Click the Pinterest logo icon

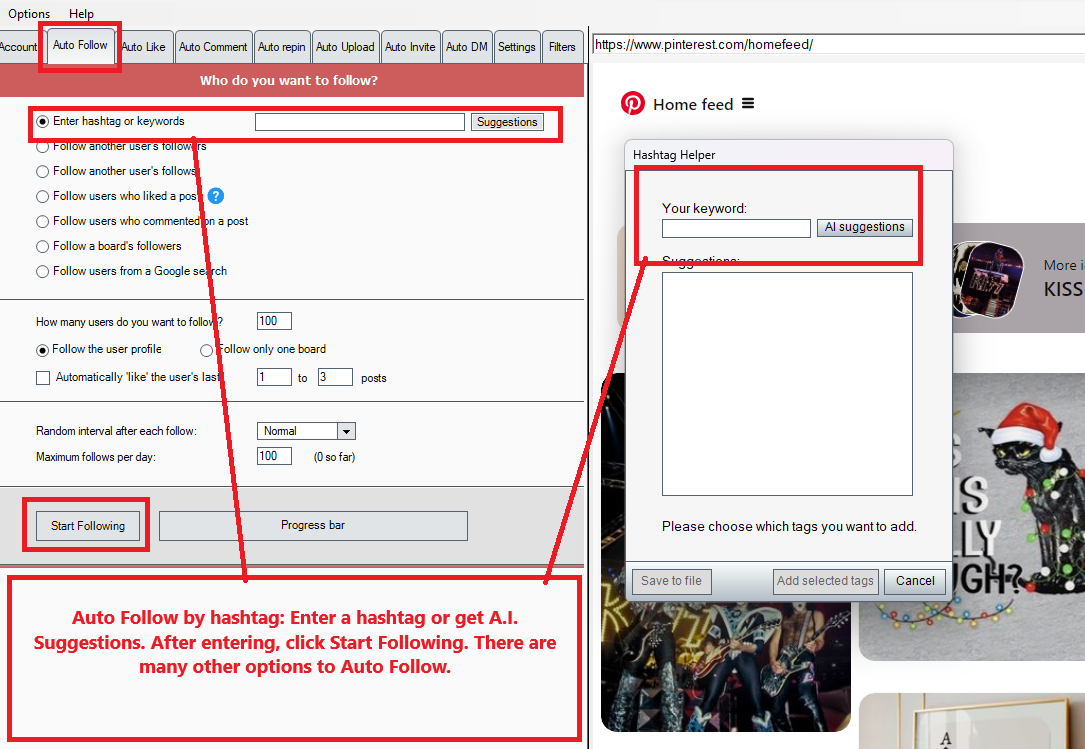(x=632, y=104)
